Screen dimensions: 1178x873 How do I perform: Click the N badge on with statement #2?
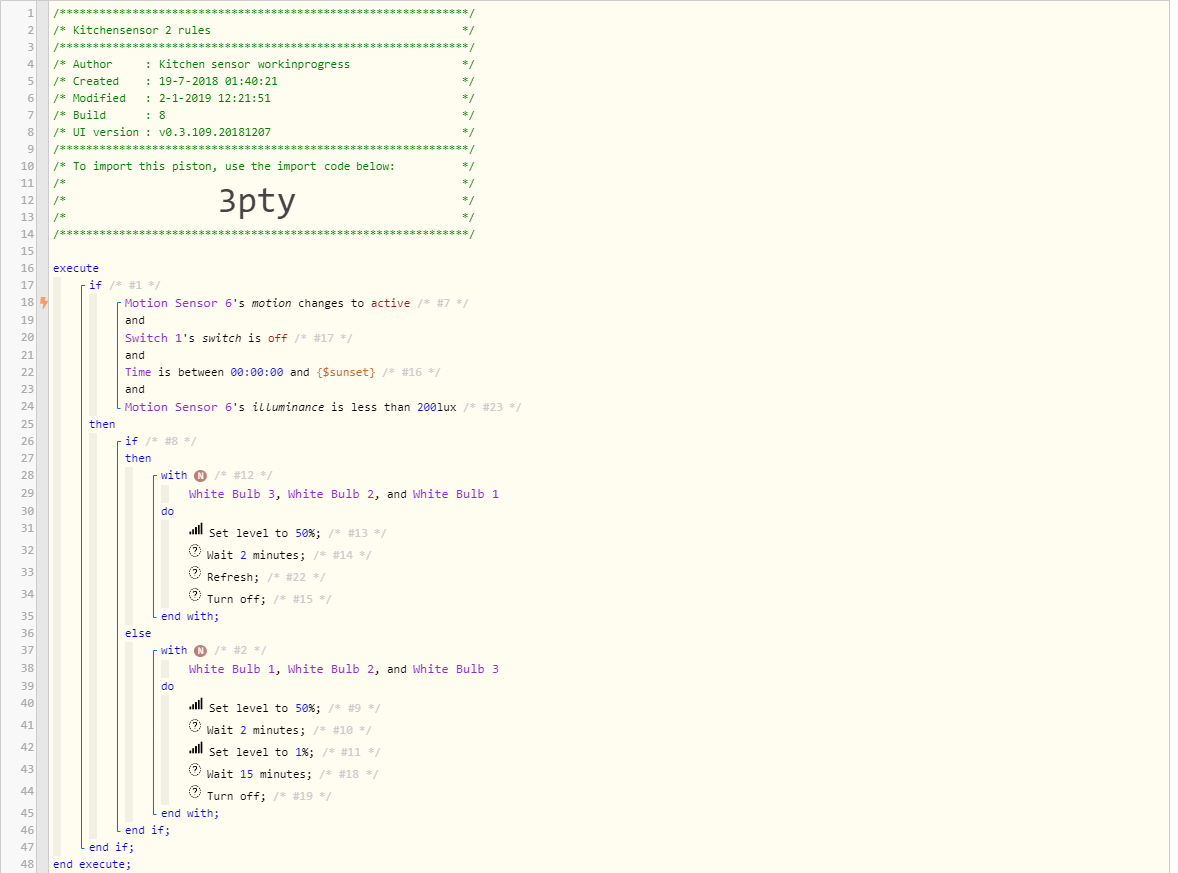[x=200, y=651]
